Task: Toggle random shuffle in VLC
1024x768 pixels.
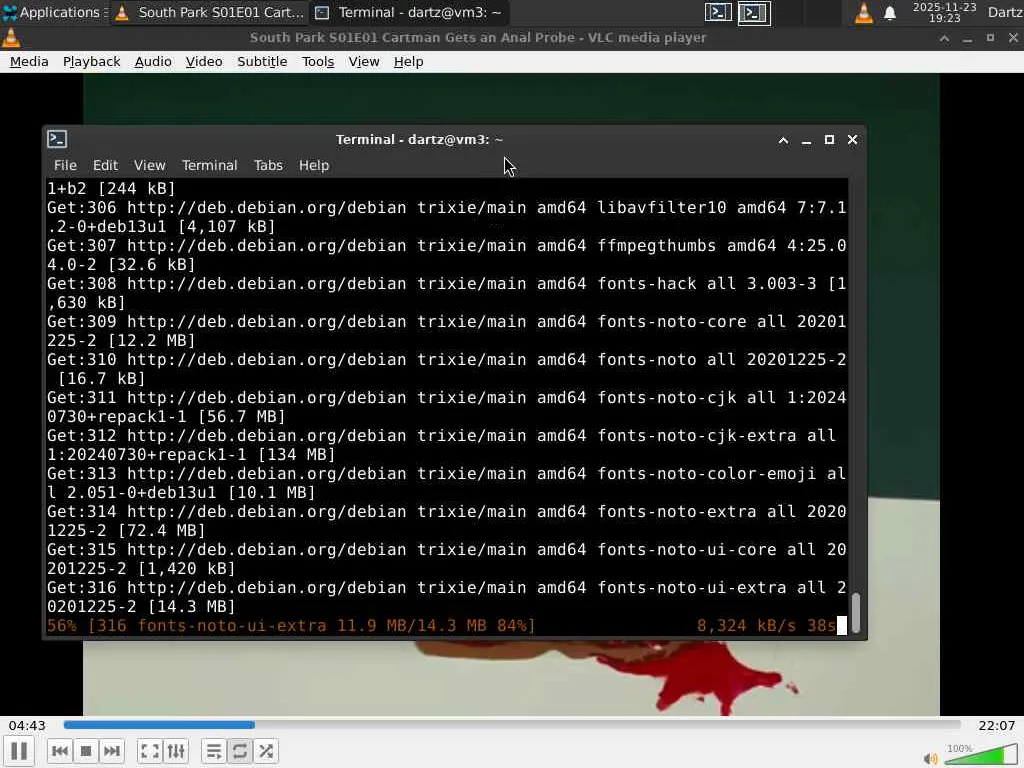Action: pyautogui.click(x=266, y=751)
